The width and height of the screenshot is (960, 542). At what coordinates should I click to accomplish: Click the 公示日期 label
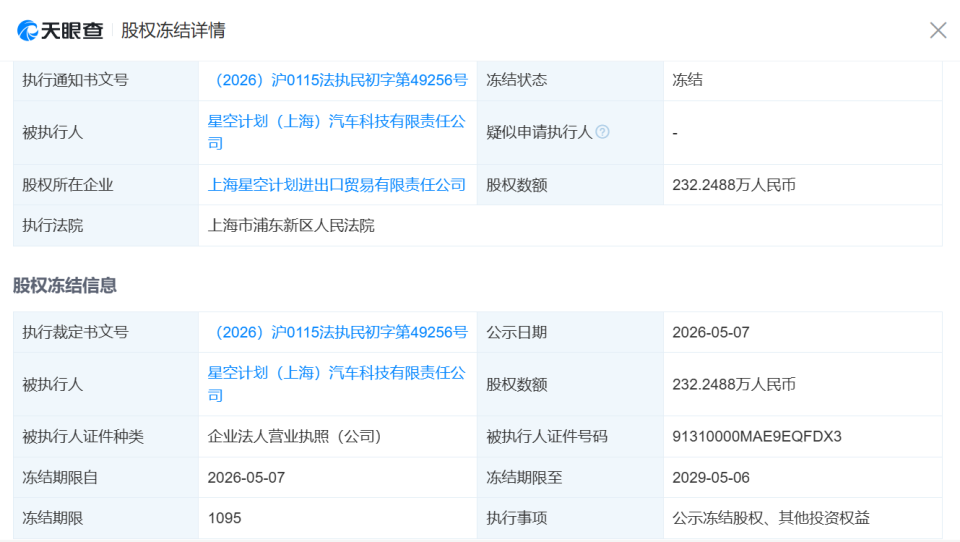point(517,333)
